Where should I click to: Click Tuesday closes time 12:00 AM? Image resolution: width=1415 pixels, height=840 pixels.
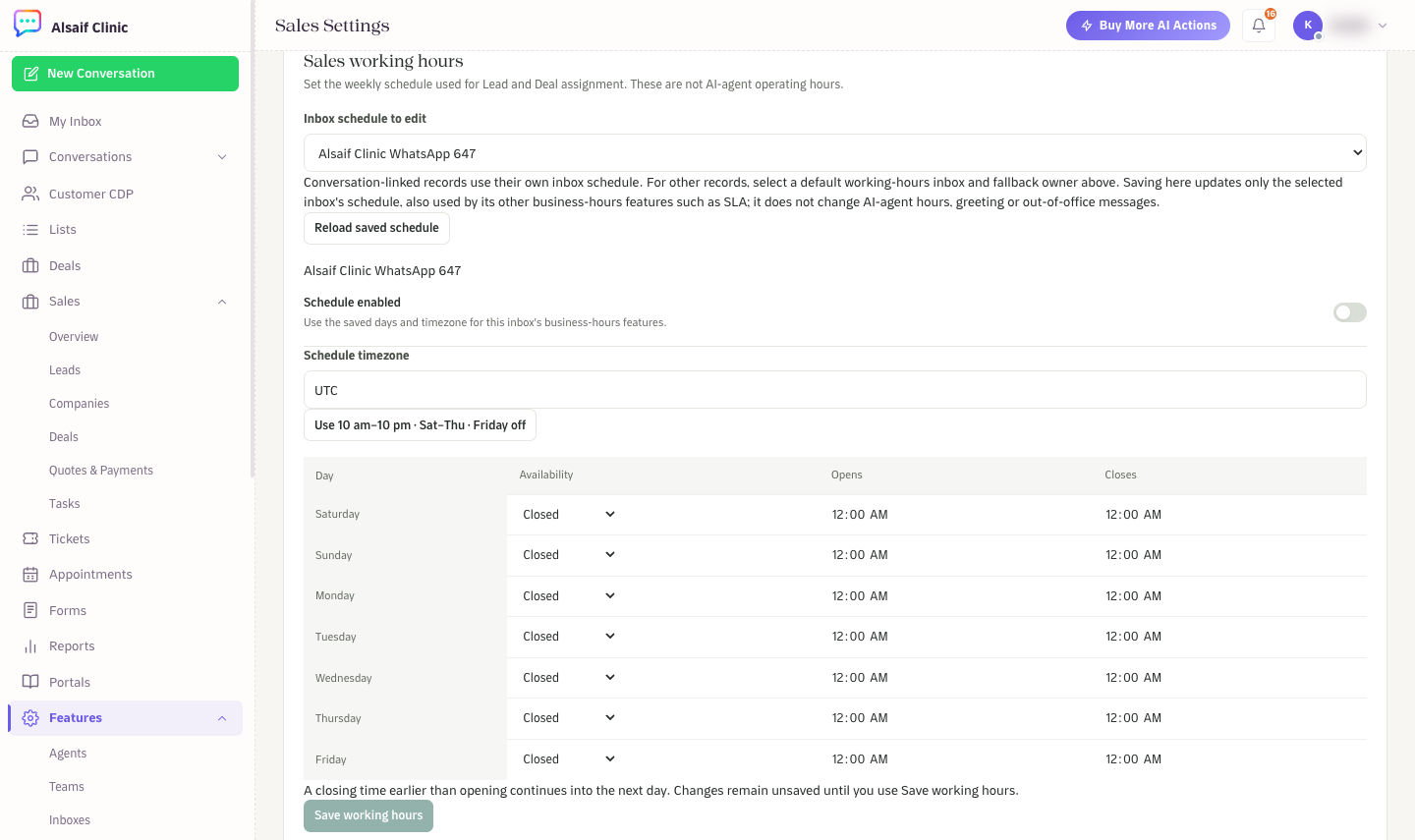pyautogui.click(x=1133, y=637)
